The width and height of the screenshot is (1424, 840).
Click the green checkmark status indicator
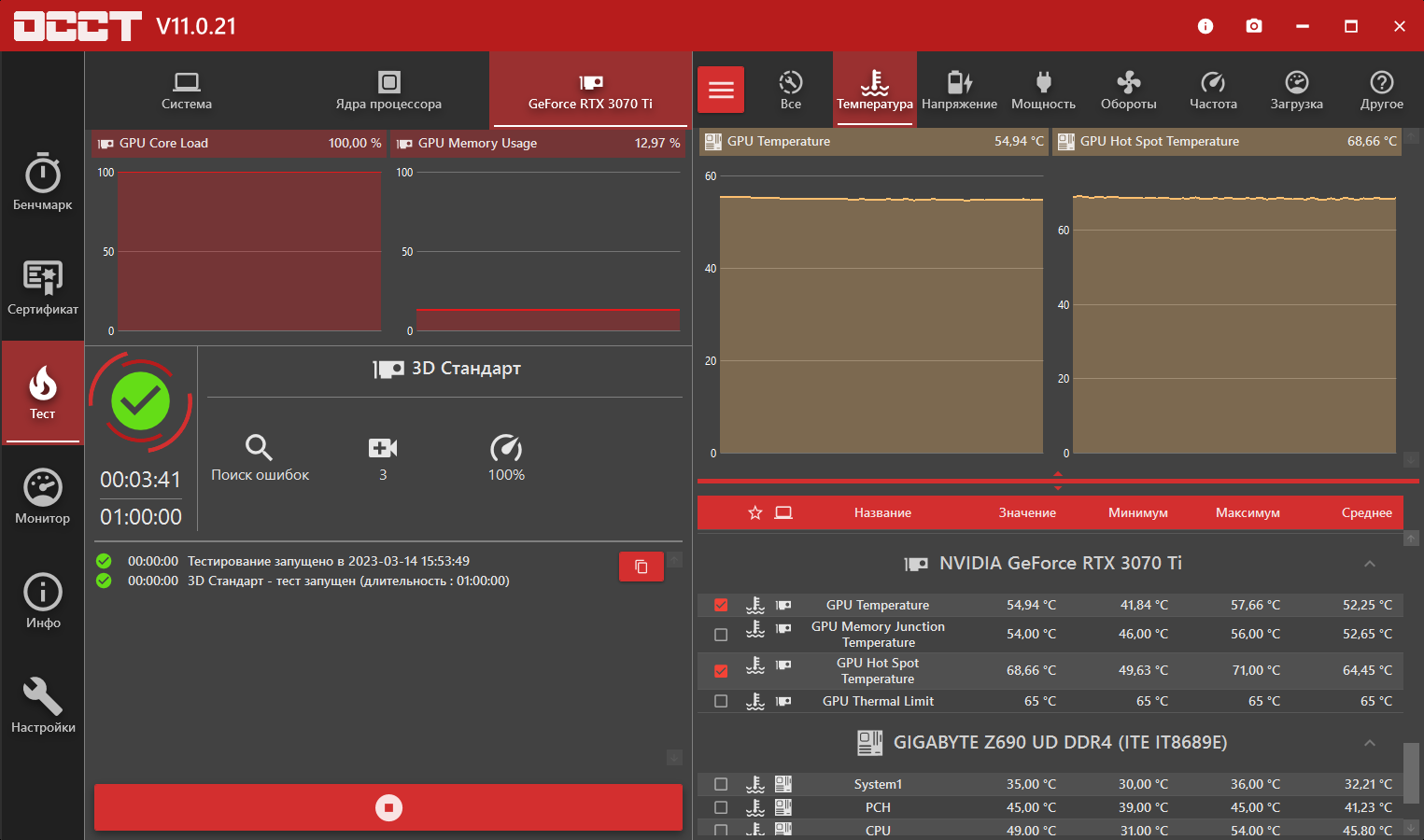pyautogui.click(x=141, y=401)
